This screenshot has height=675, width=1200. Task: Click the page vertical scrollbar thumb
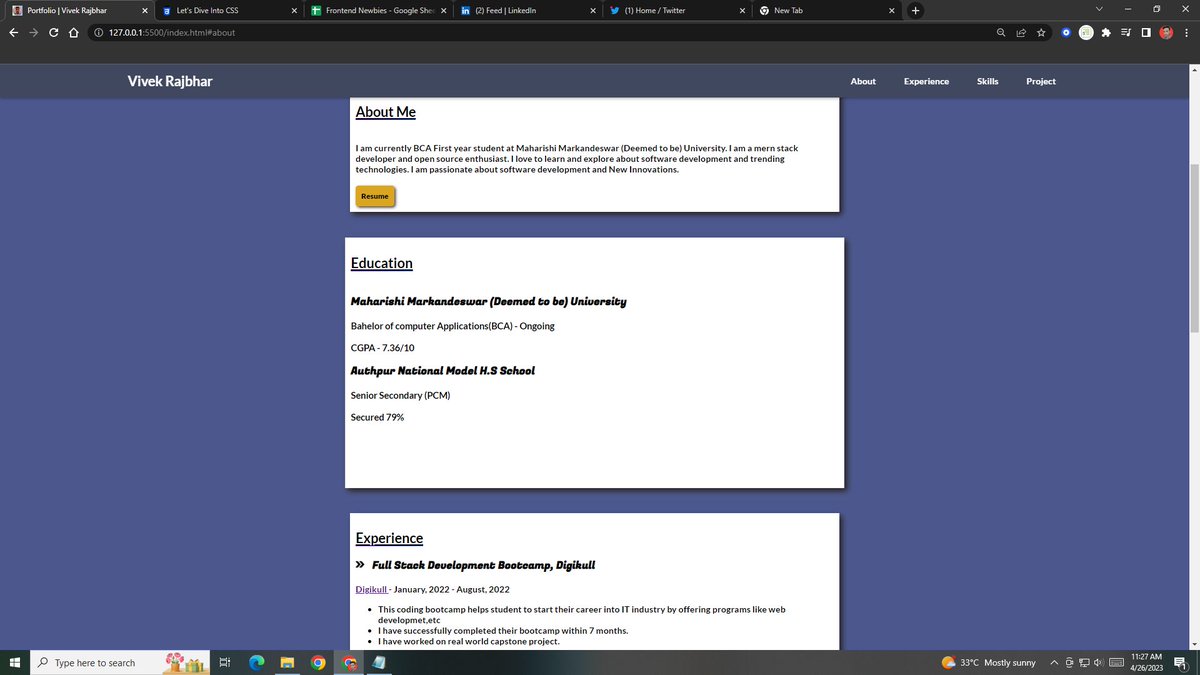(x=1192, y=246)
